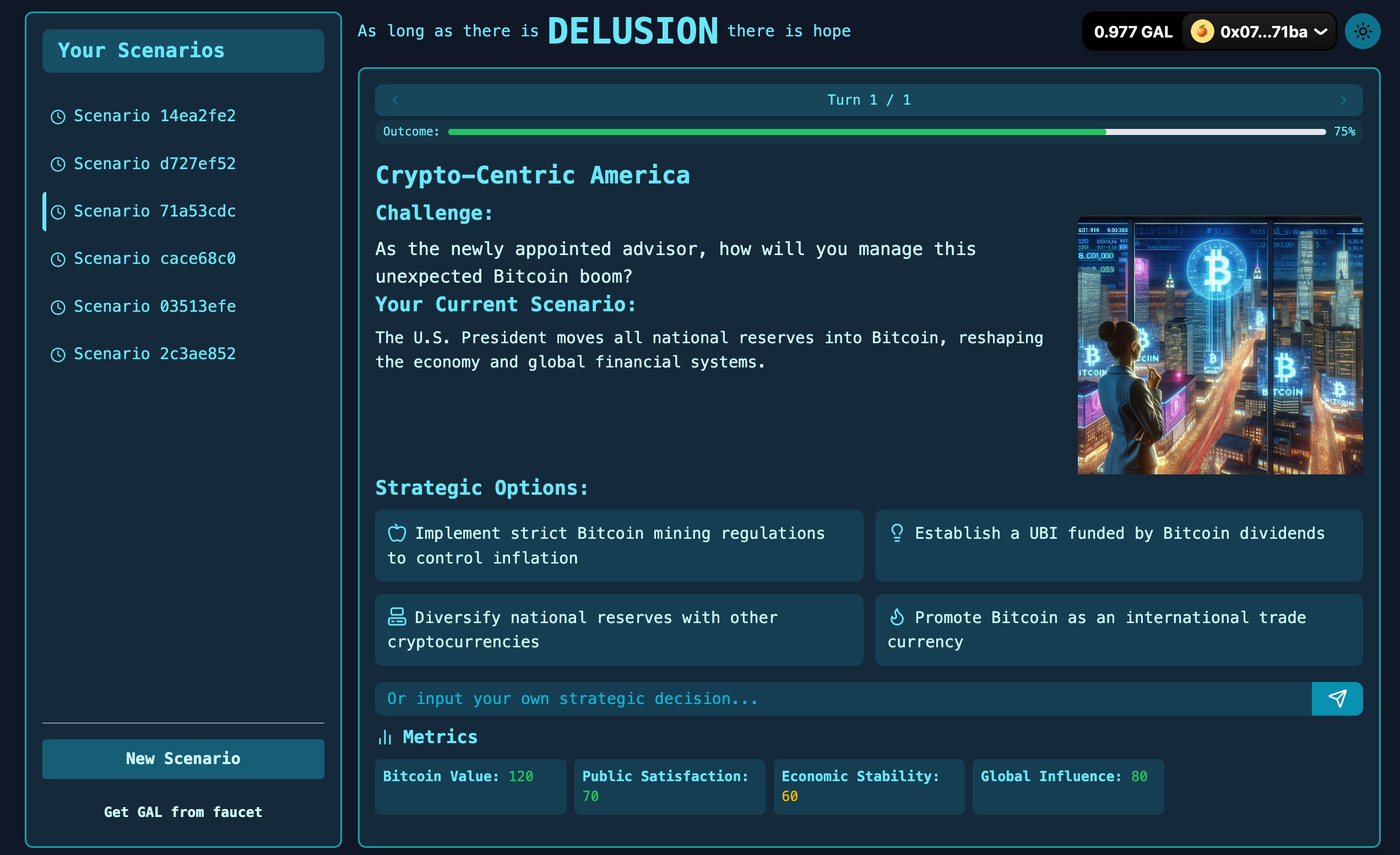1400x855 pixels.
Task: Click the clock icon beside Scenario 14ea2fe2
Action: [x=58, y=117]
